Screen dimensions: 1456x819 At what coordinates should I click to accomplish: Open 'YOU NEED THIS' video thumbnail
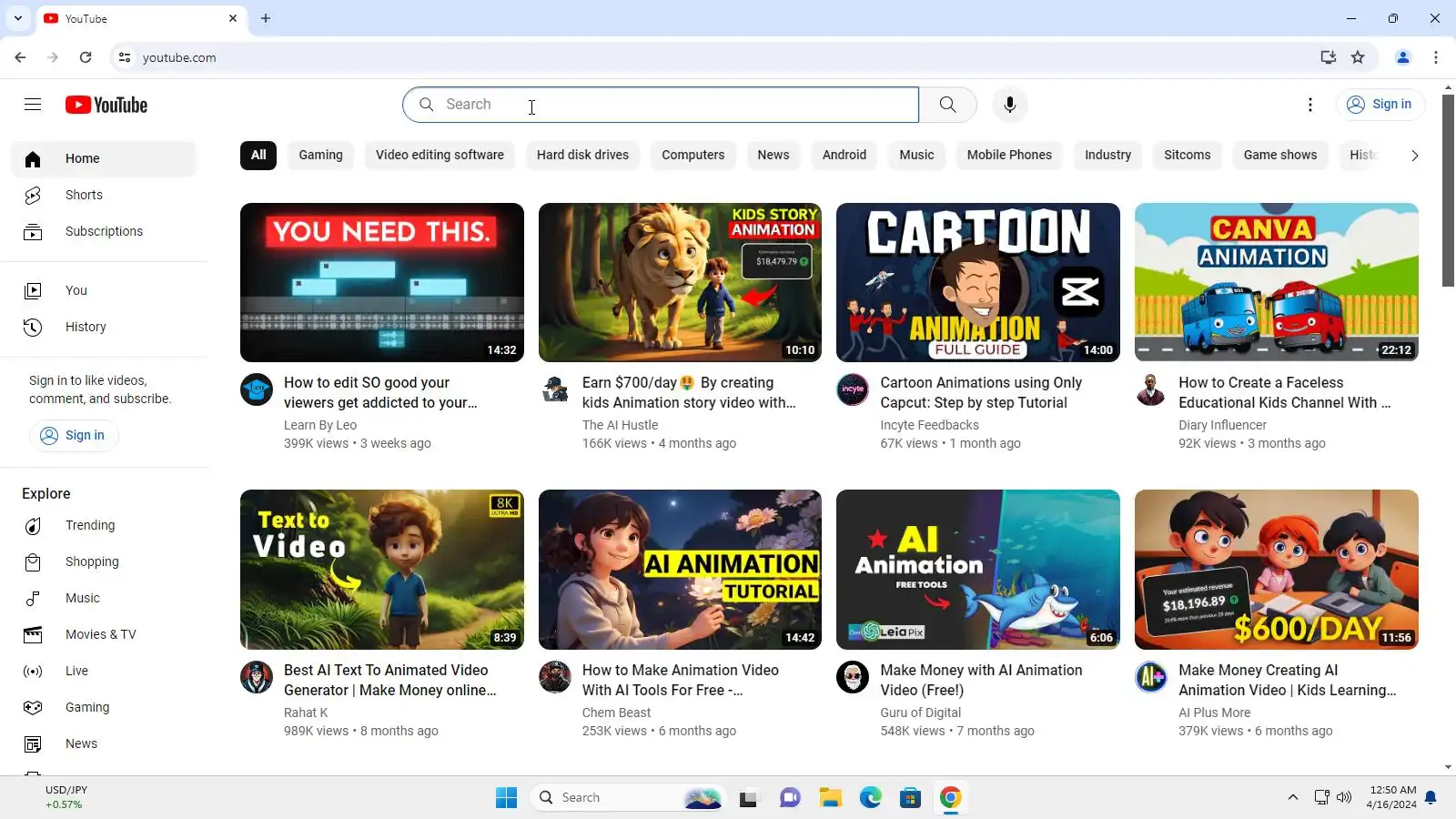point(382,282)
